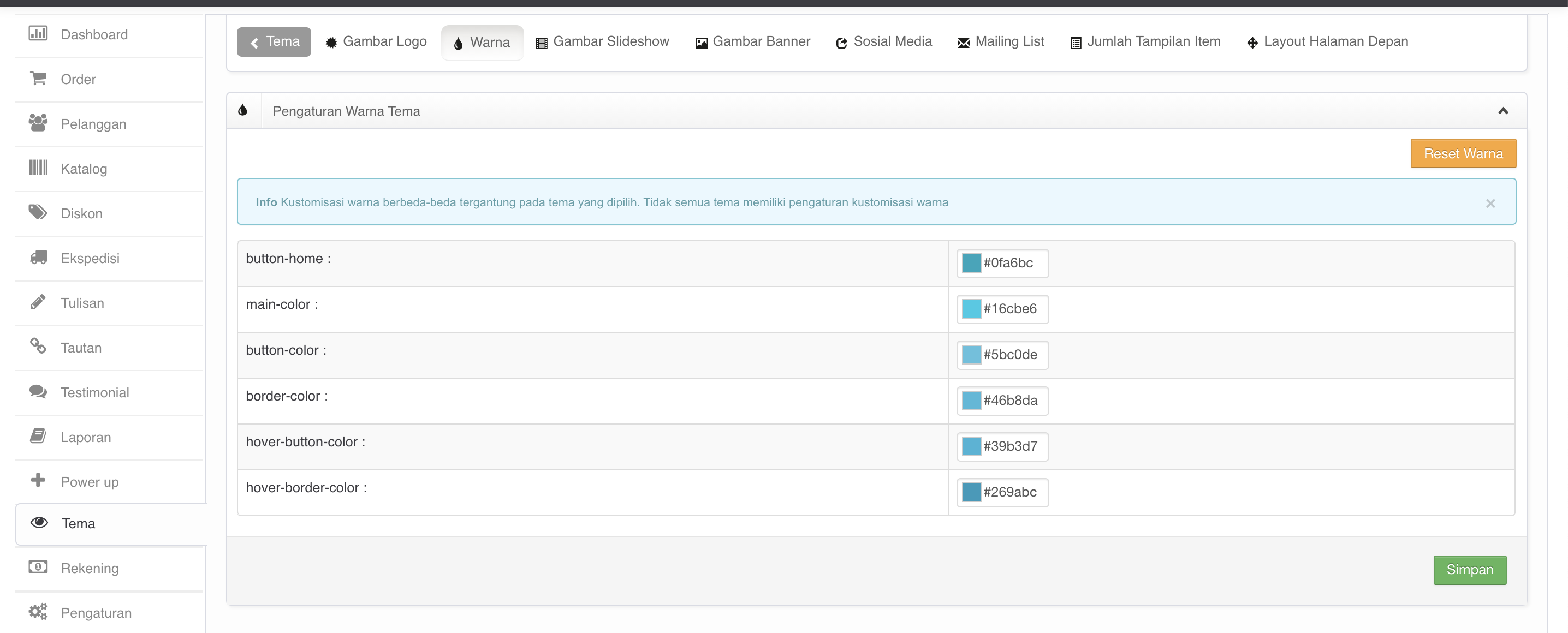Image resolution: width=1568 pixels, height=633 pixels.
Task: Dismiss the Info alert message
Action: point(1490,204)
